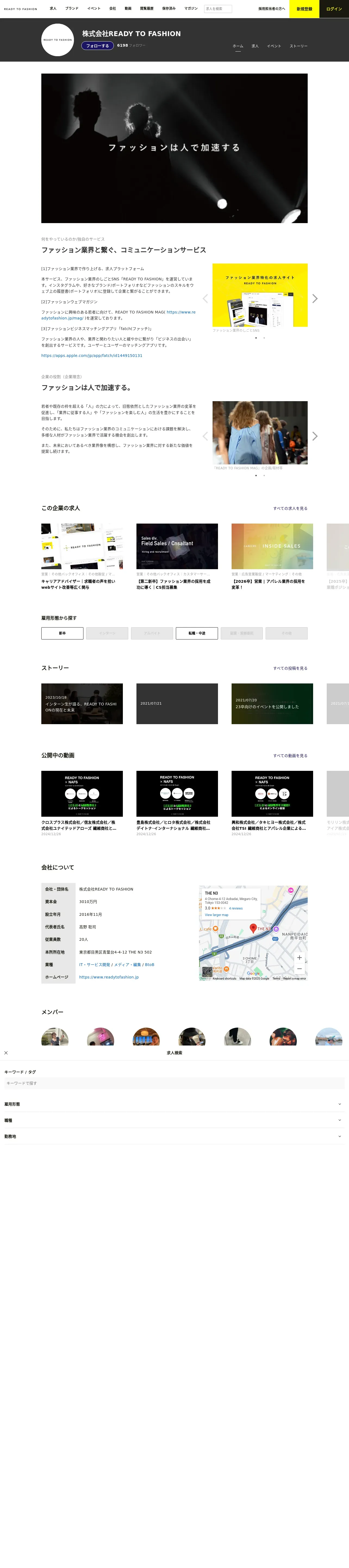This screenshot has width=349, height=1568.
Task: Click the red THE N3 map pin
Action: coord(253,928)
